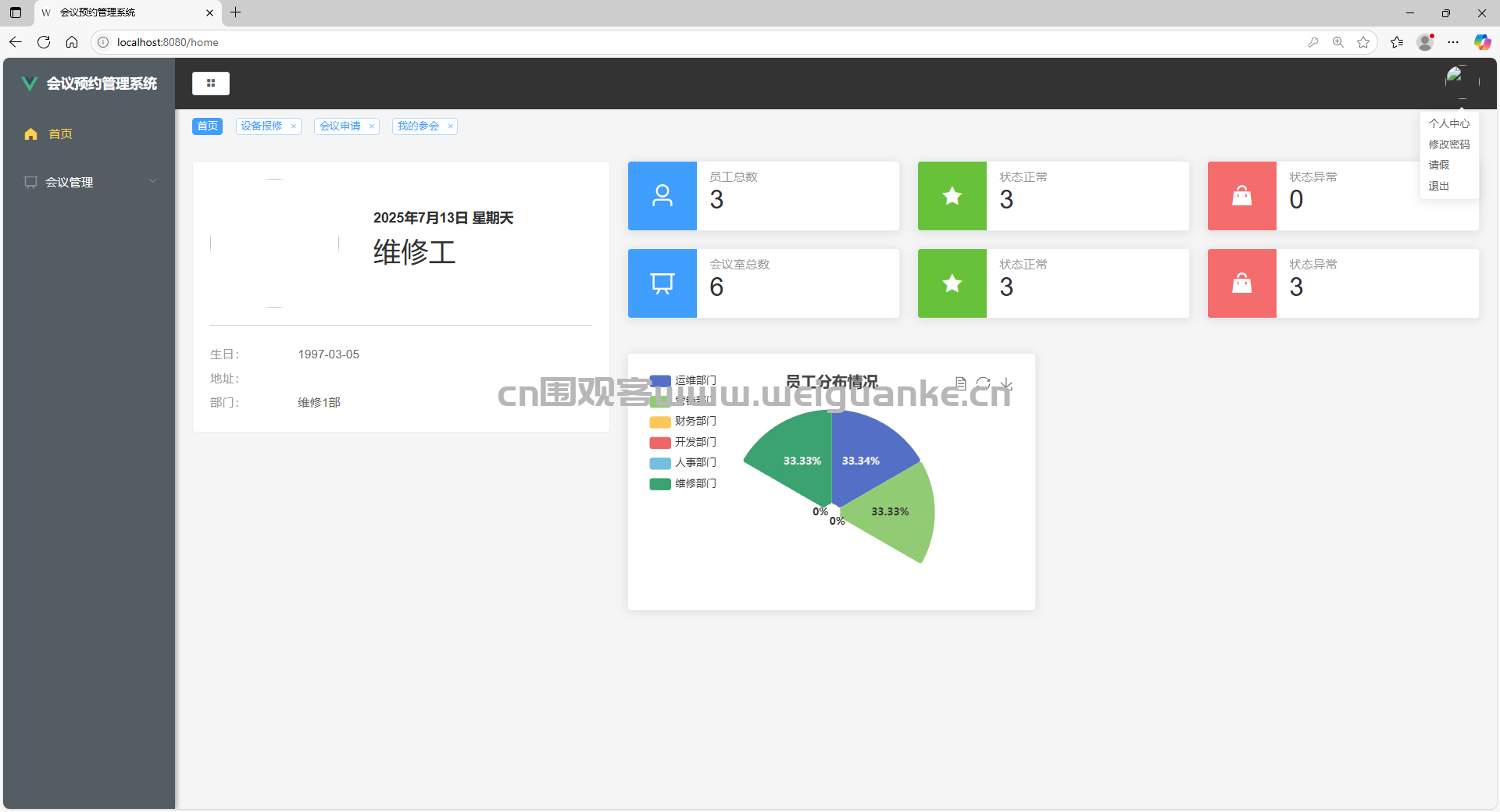Click the green star icon beside 员工总数 card

(952, 196)
